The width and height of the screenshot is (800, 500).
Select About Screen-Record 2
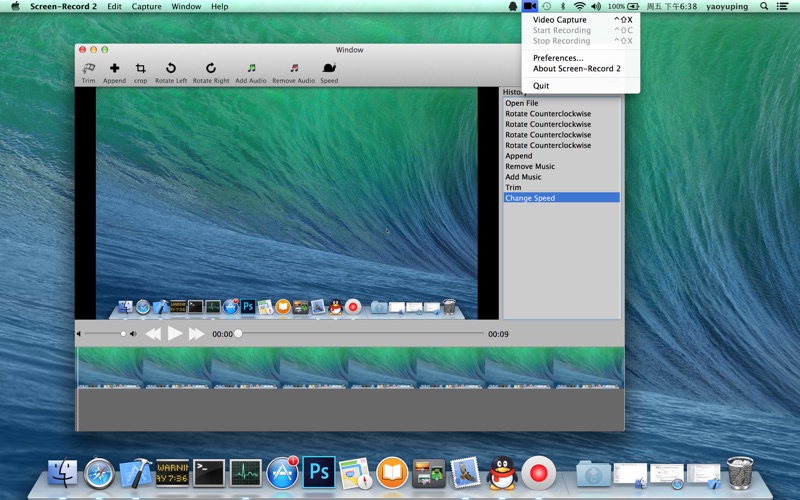576,69
